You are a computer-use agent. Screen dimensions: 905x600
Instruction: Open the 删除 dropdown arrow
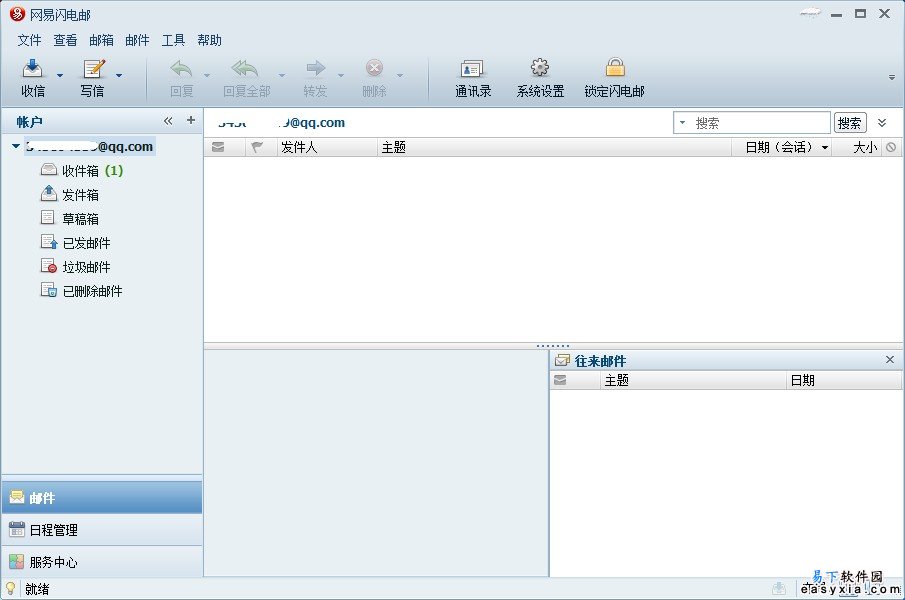399,76
